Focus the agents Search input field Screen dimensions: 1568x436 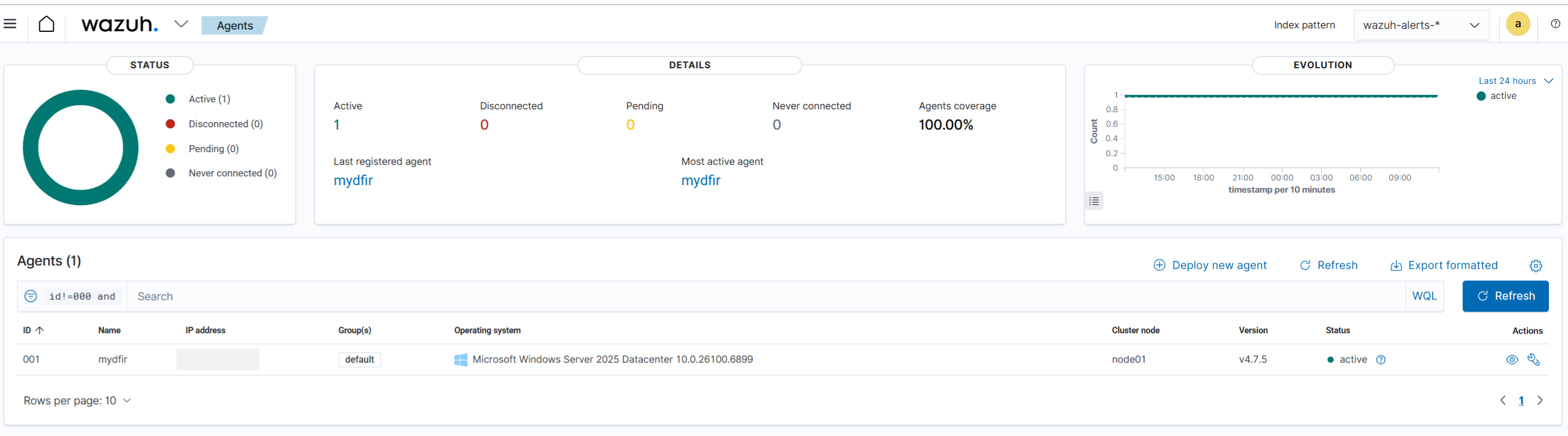point(765,296)
